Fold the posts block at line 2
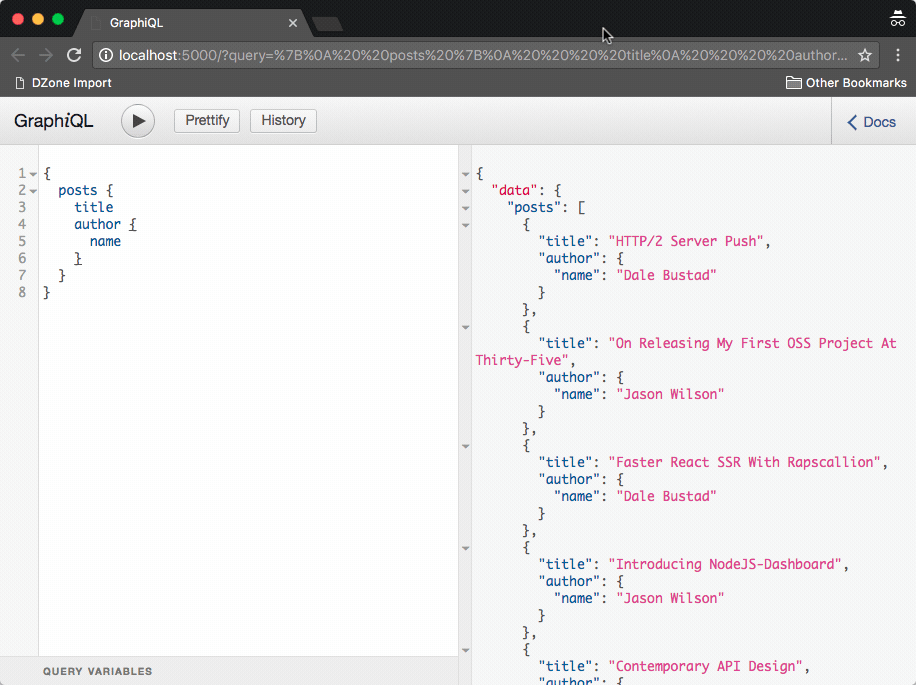 pyautogui.click(x=33, y=191)
